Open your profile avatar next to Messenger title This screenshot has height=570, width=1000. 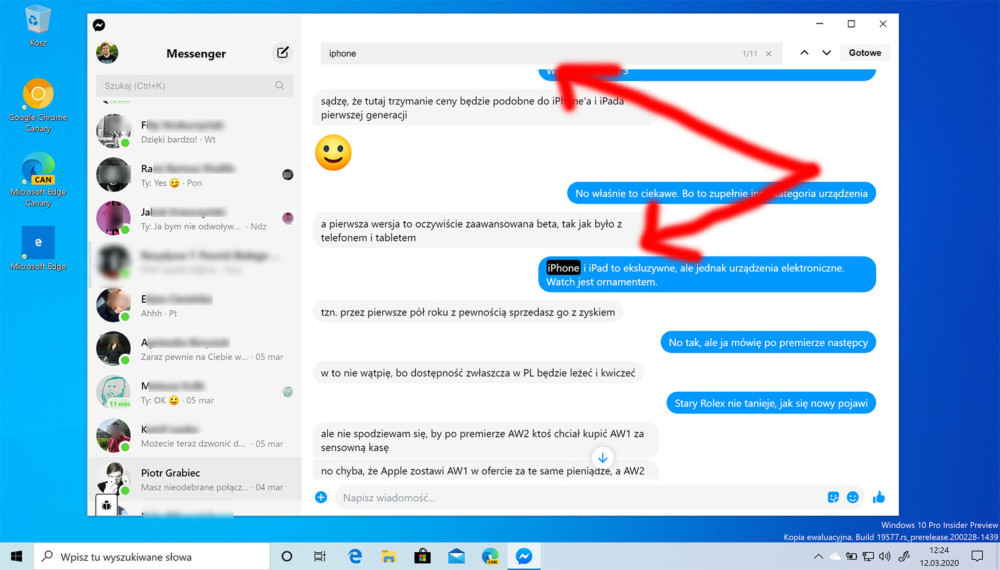tap(107, 53)
